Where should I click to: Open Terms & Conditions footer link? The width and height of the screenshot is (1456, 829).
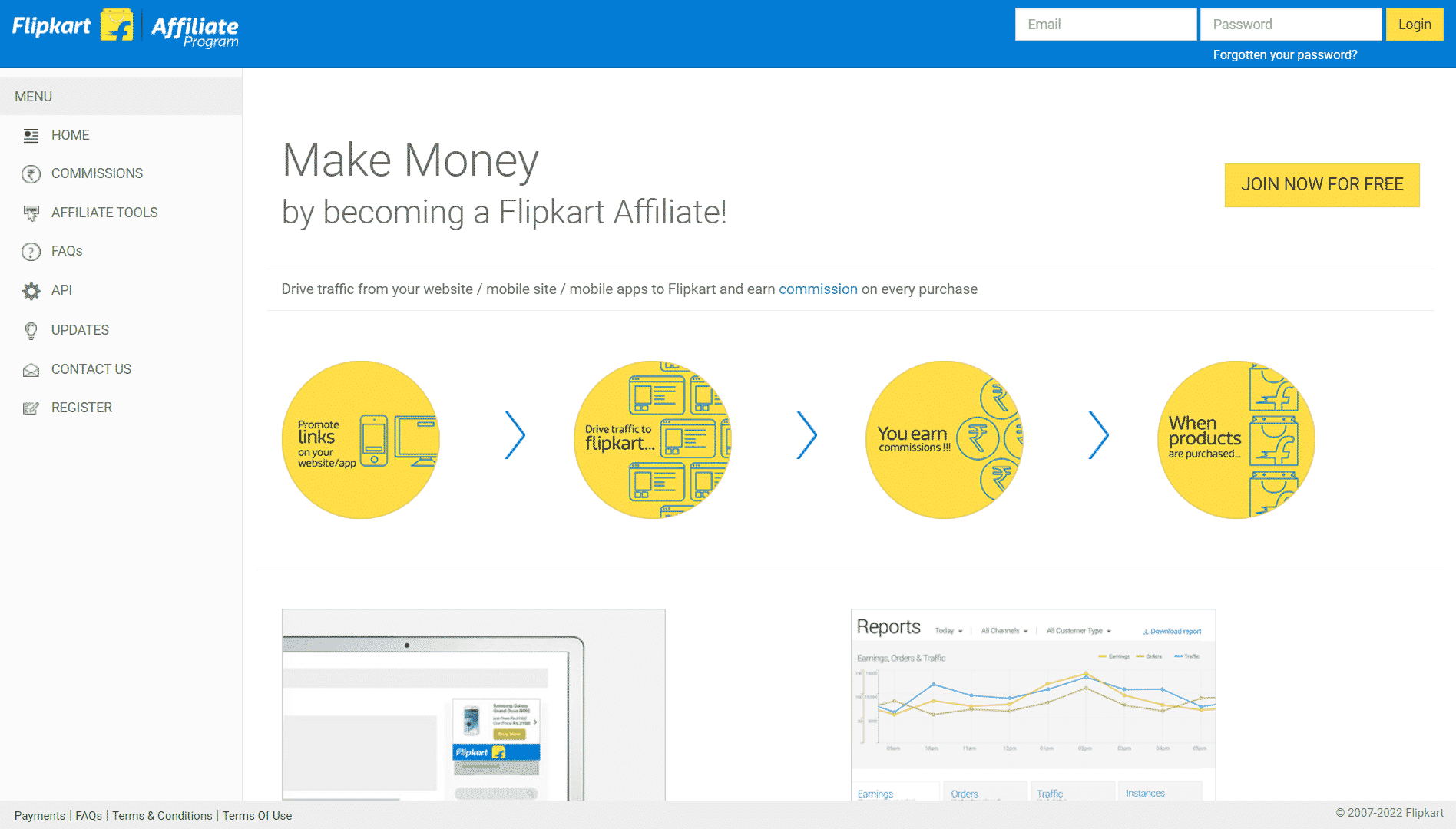(162, 816)
